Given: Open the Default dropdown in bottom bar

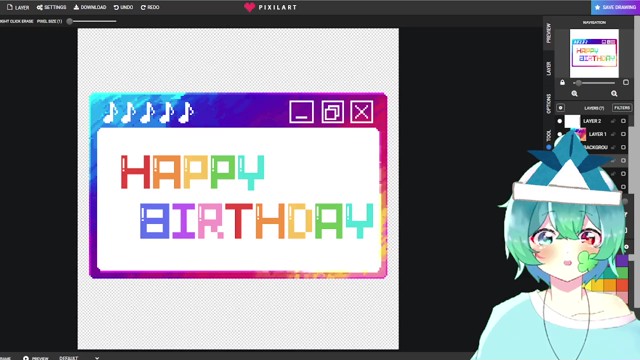Looking at the screenshot, I should coord(79,358).
